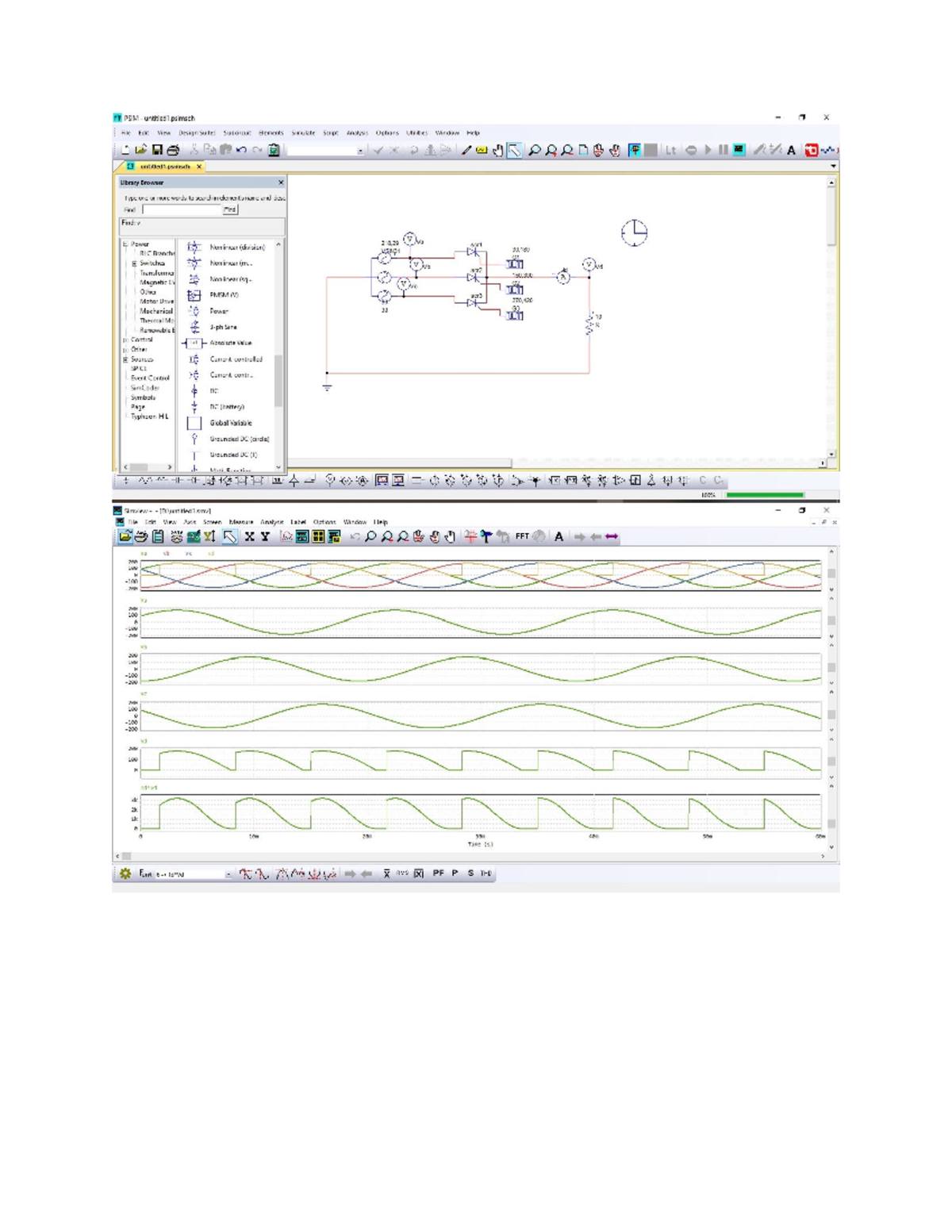Click the Save icon in PSIM toolbar
The image size is (952, 1232).
[x=157, y=150]
